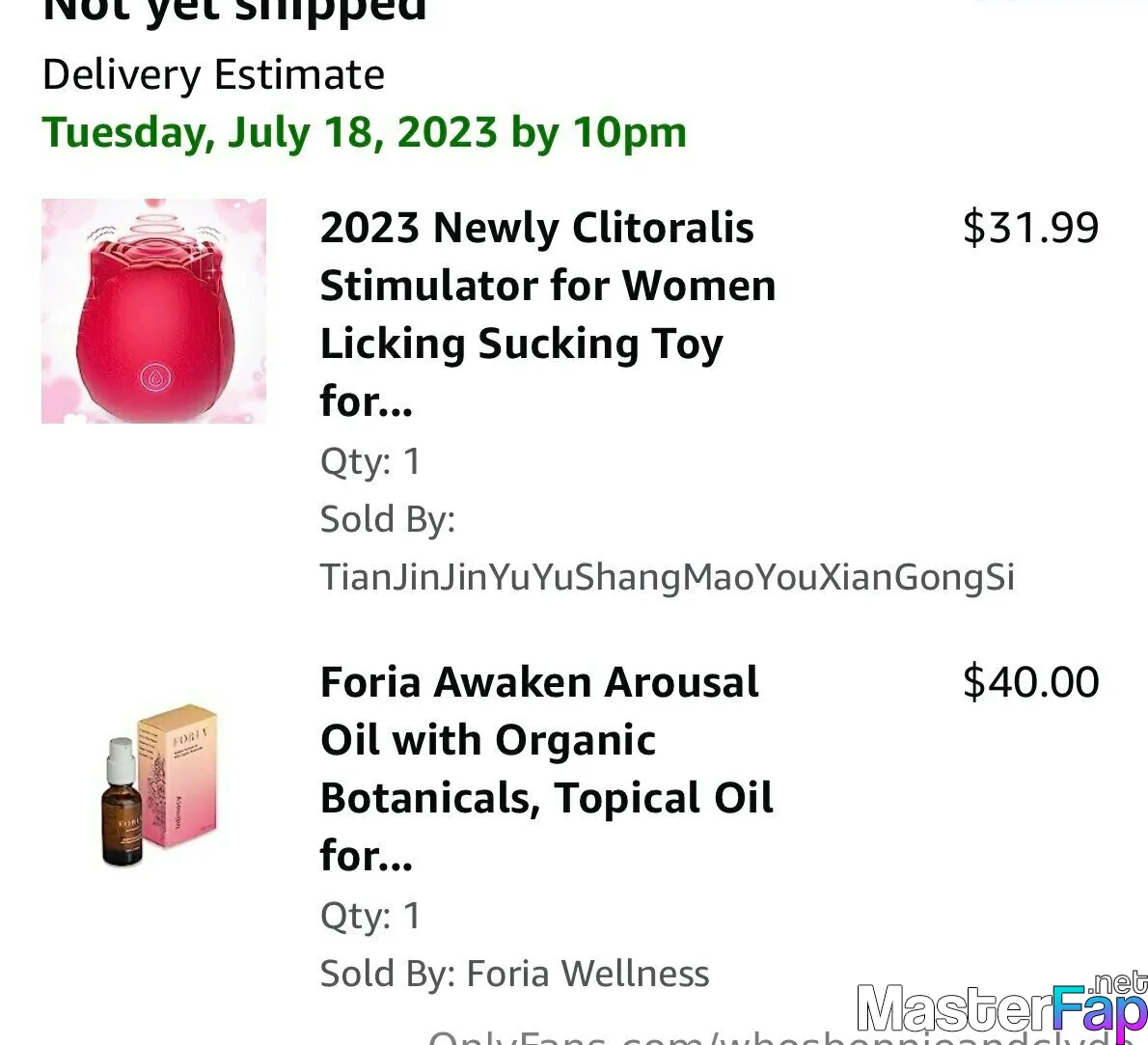Click the pink Foria box in thumbnail
The height and width of the screenshot is (1045, 1148).
(x=179, y=776)
